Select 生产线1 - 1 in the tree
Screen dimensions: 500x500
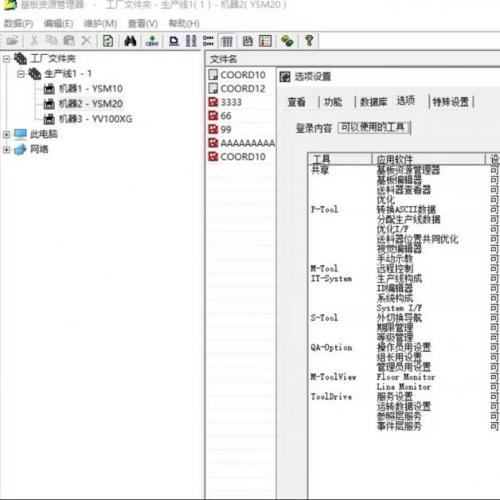click(68, 74)
